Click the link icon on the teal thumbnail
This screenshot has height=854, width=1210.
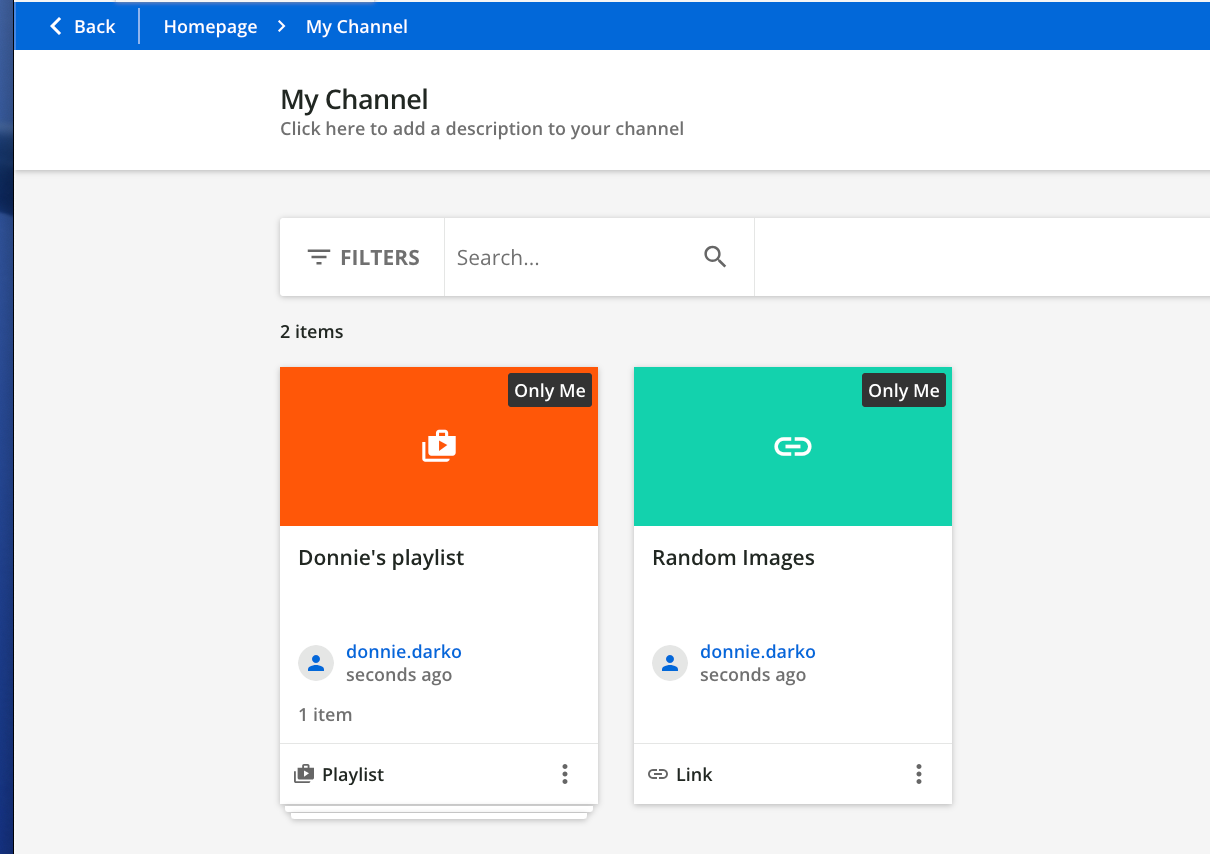(793, 446)
